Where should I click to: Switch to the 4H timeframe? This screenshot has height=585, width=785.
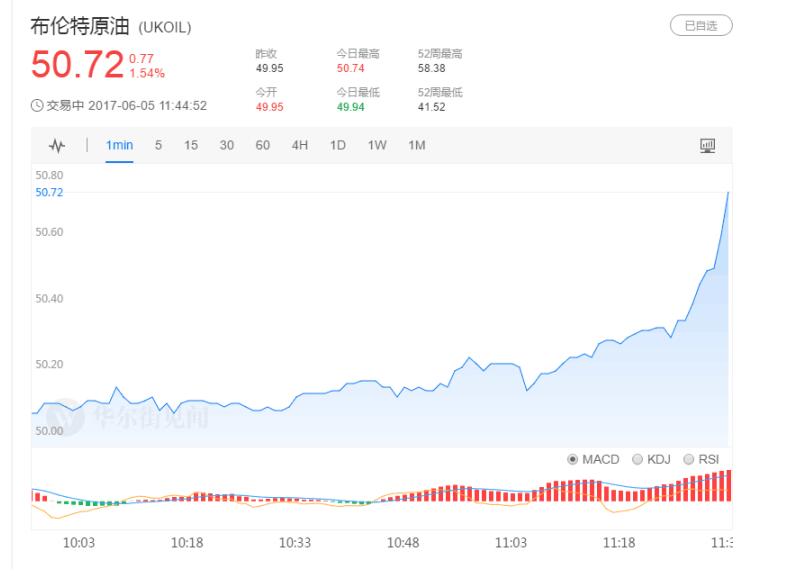[299, 146]
